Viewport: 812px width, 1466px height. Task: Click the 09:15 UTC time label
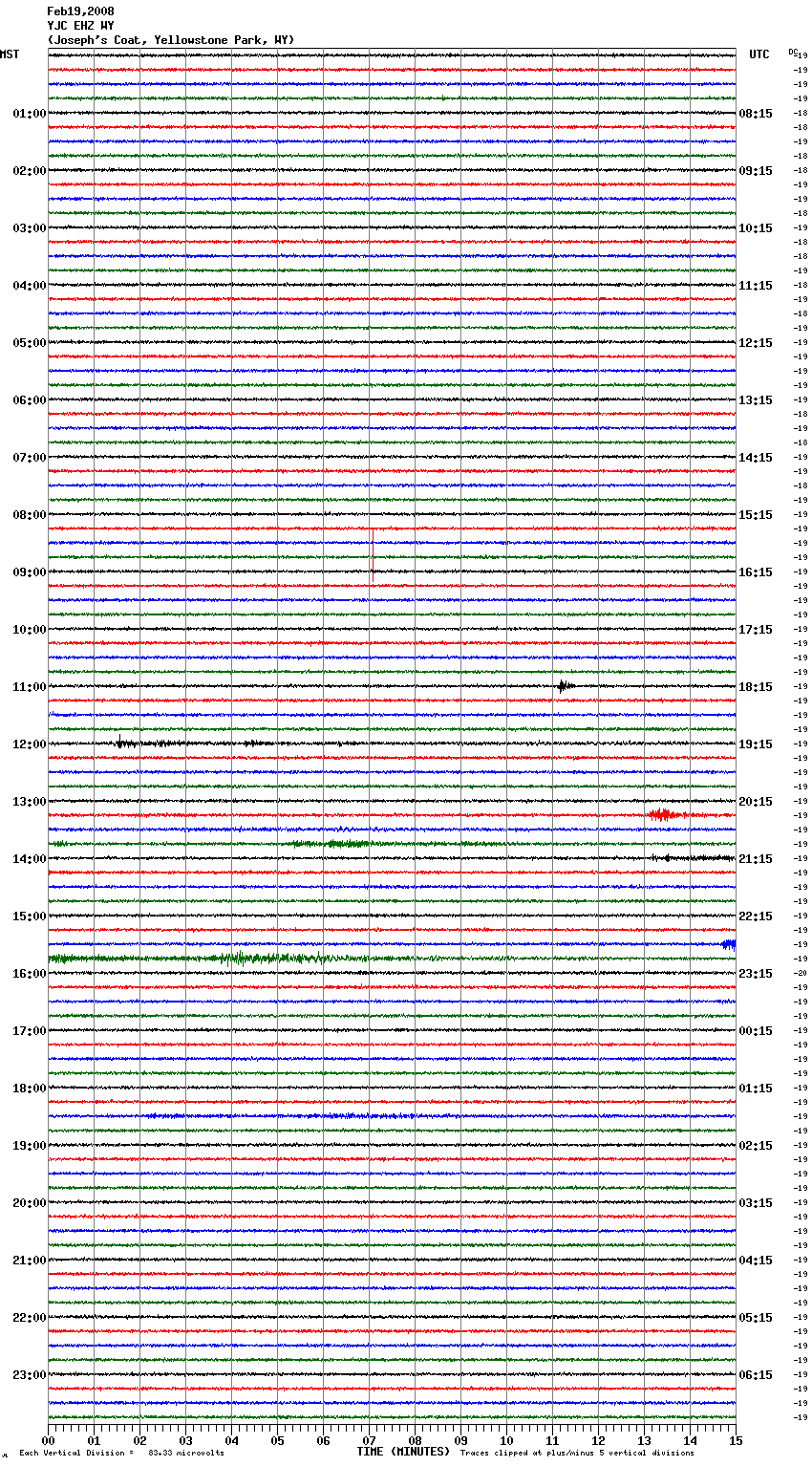tap(756, 171)
